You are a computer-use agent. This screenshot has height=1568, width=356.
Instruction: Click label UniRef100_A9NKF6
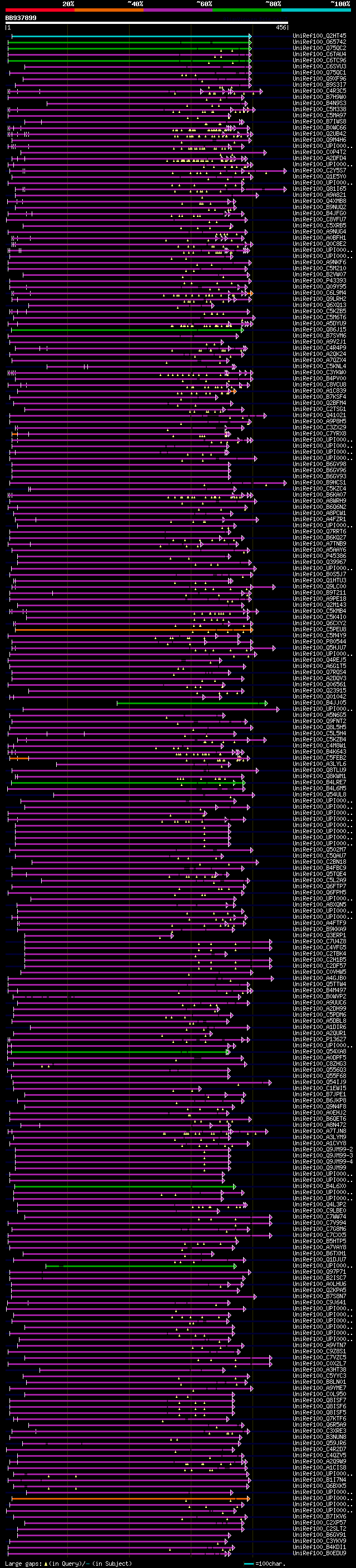click(319, 263)
